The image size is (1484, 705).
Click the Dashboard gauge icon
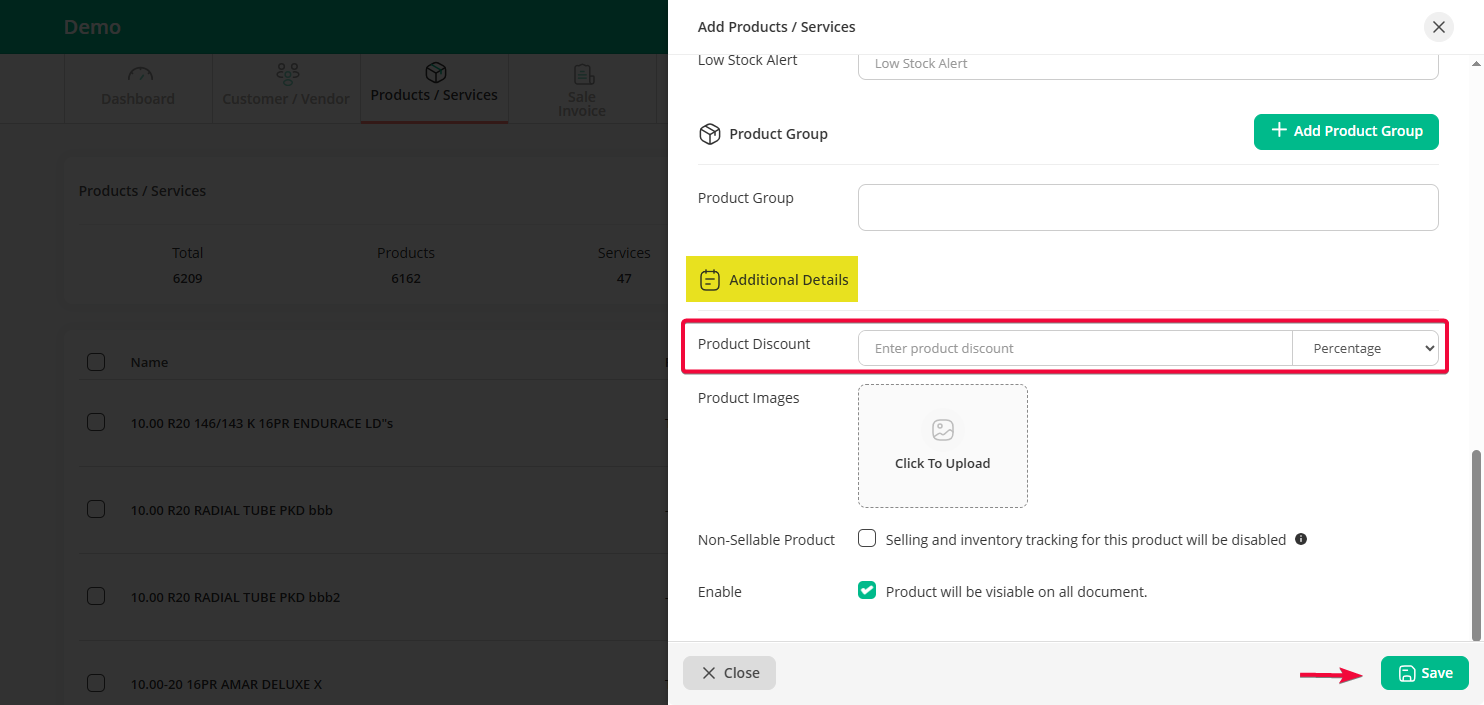[139, 75]
